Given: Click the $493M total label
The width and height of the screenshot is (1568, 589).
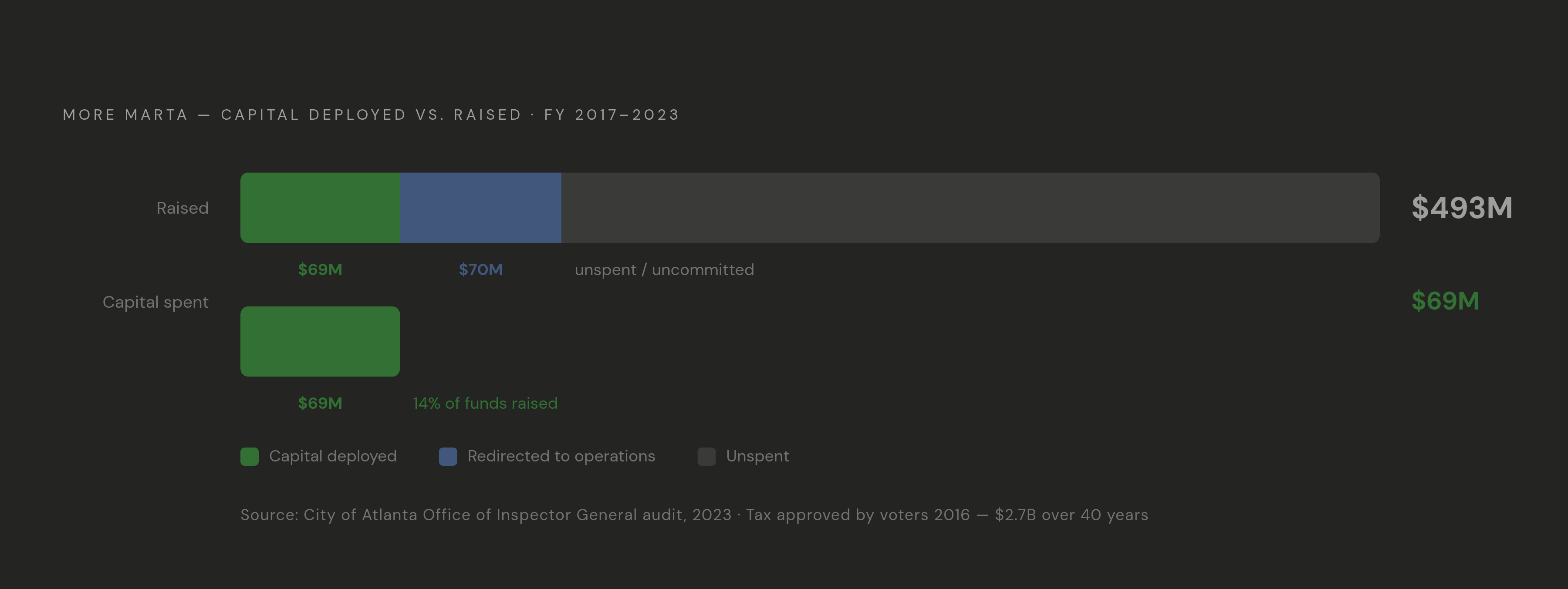Looking at the screenshot, I should click(1462, 208).
